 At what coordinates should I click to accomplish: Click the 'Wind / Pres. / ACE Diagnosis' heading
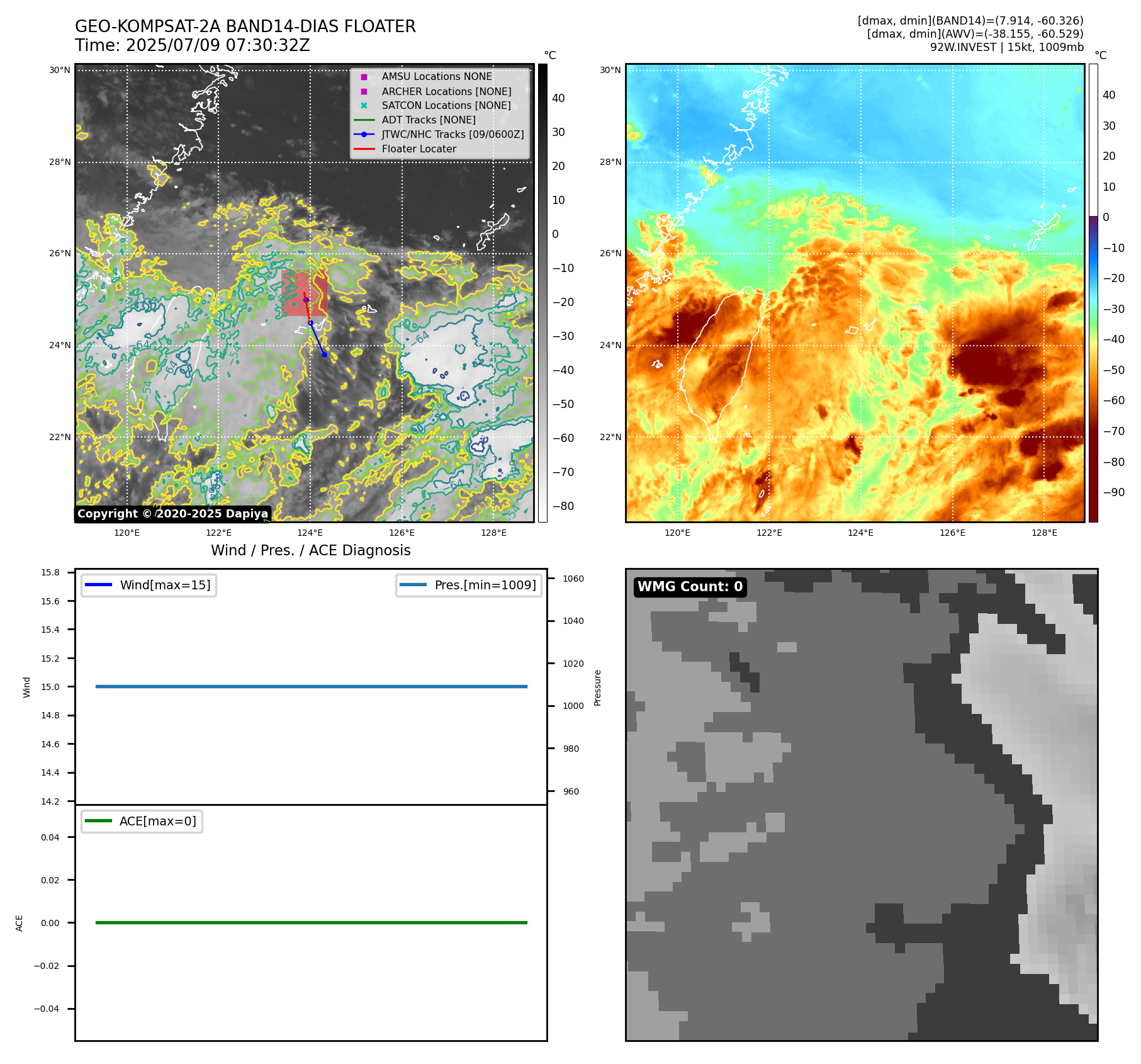tap(311, 550)
